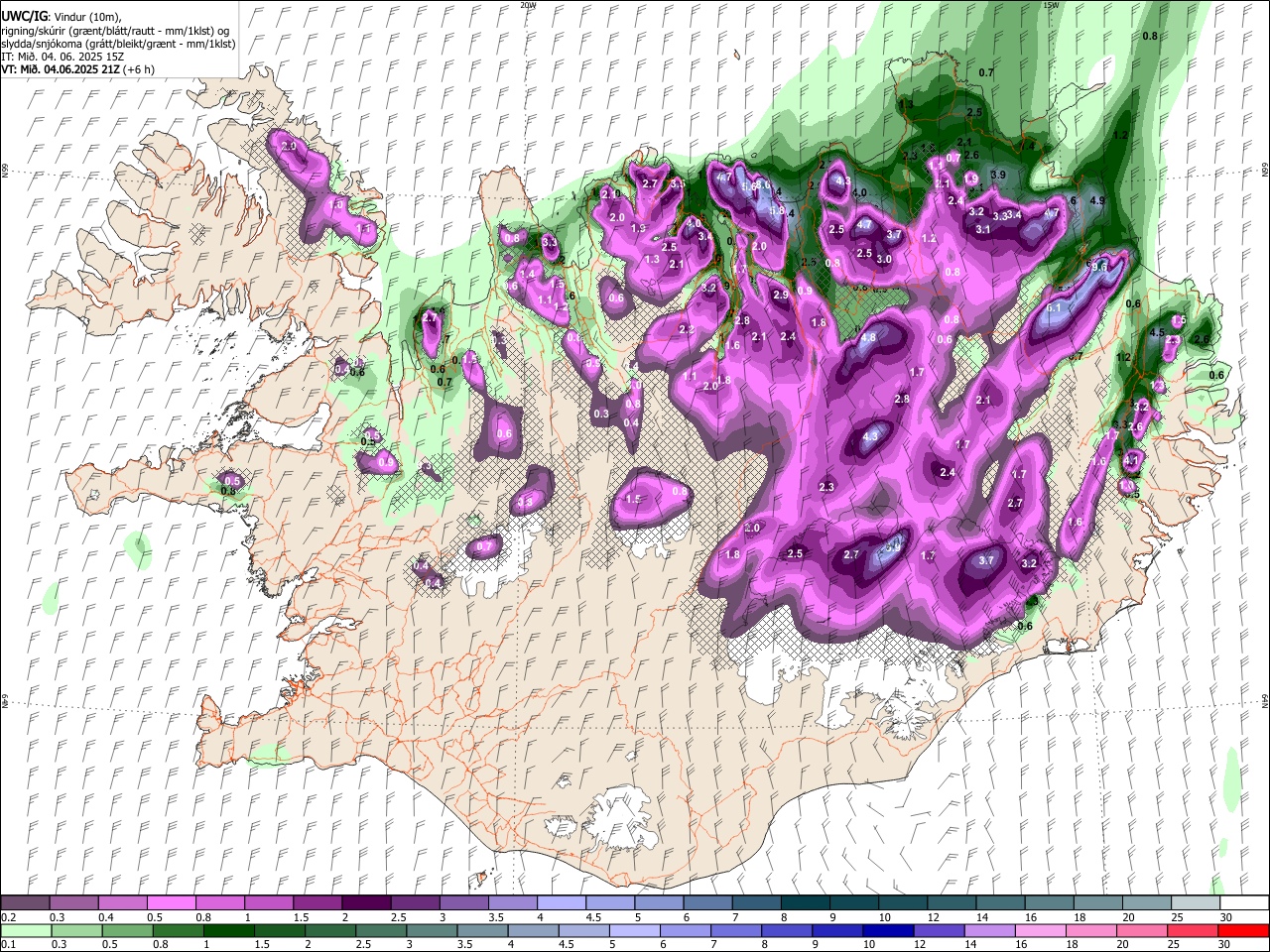
Task: Click the '20W' longitude label
Action: [528, 5]
